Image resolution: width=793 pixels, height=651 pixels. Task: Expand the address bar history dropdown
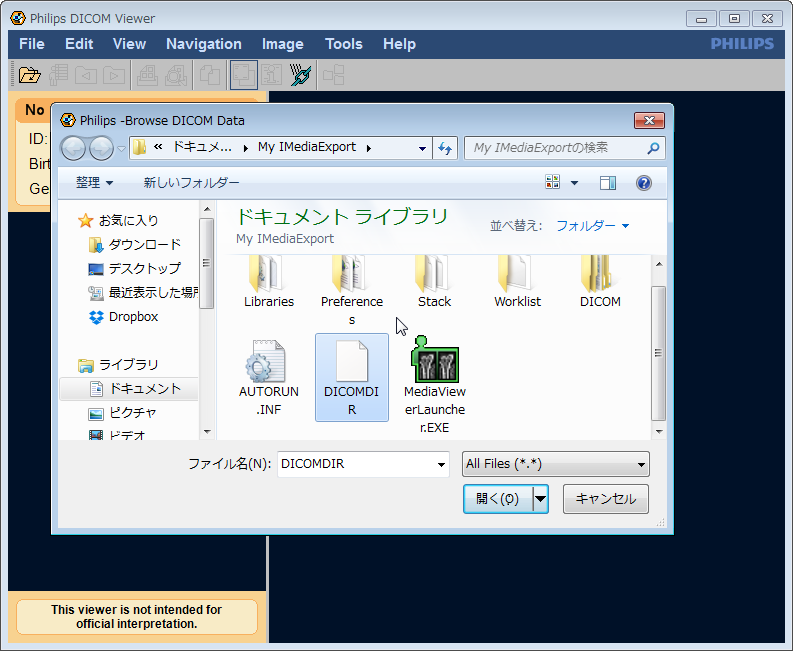[x=422, y=148]
